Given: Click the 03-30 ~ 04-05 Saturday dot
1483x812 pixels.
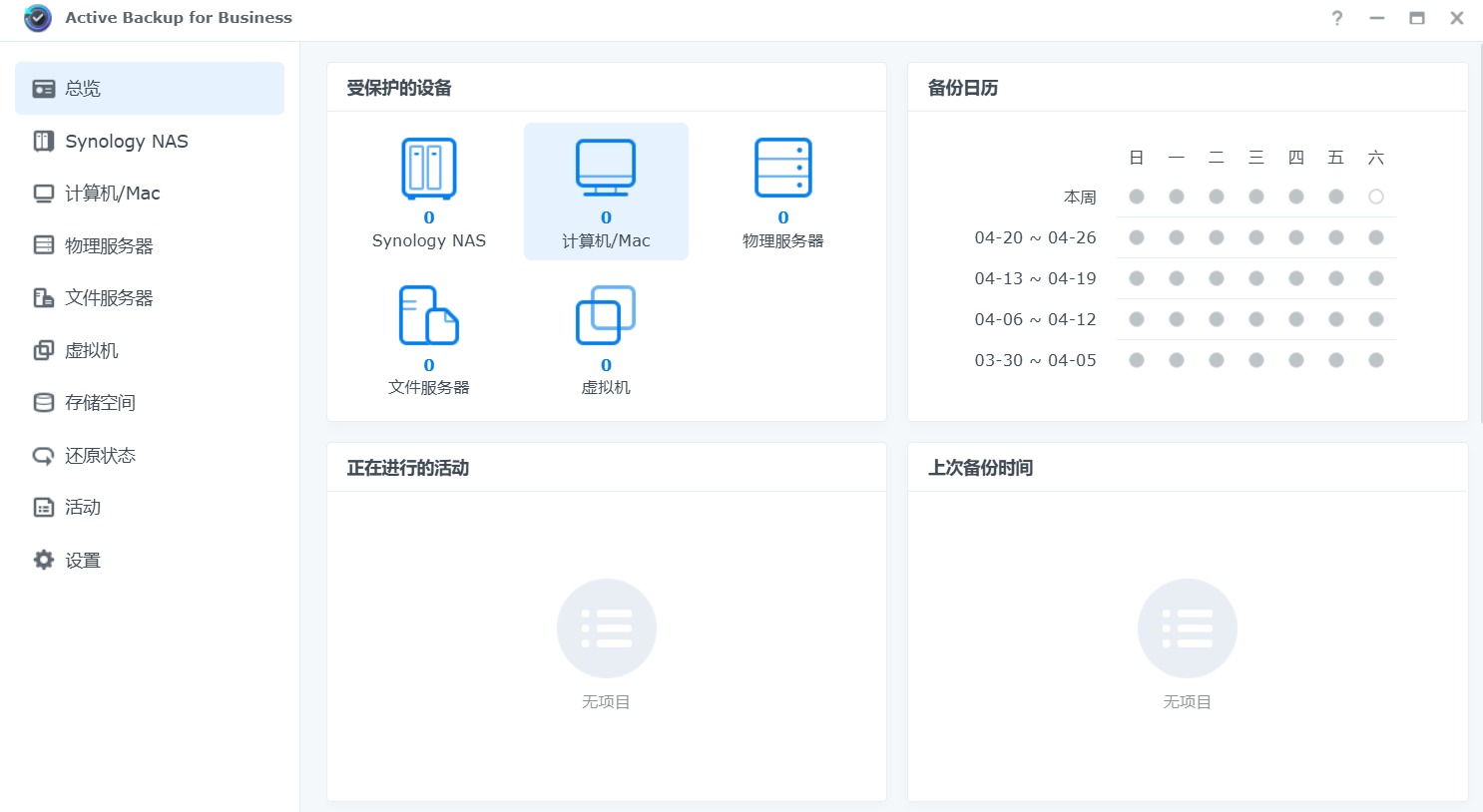Looking at the screenshot, I should 1376,360.
